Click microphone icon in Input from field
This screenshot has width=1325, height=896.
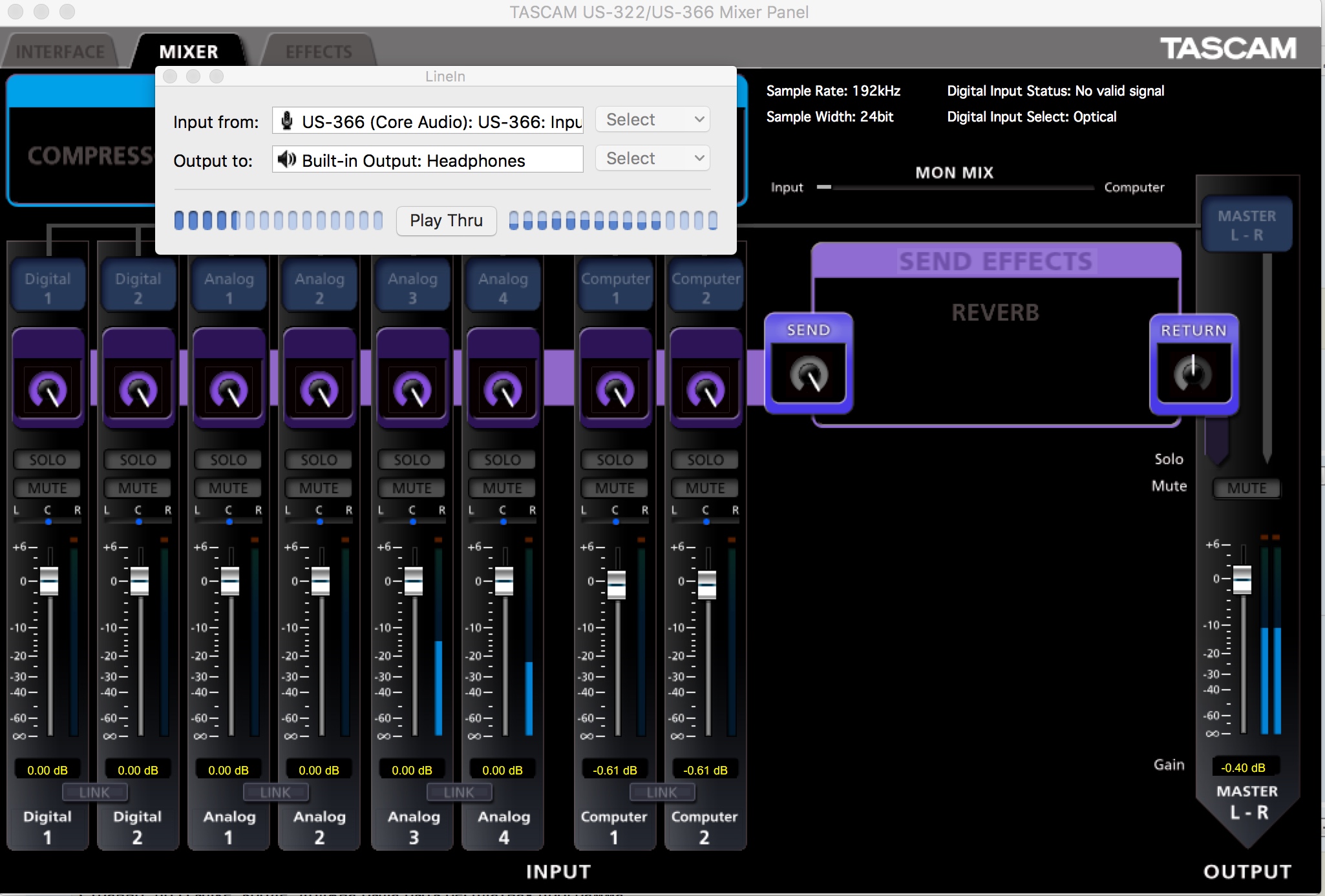287,121
